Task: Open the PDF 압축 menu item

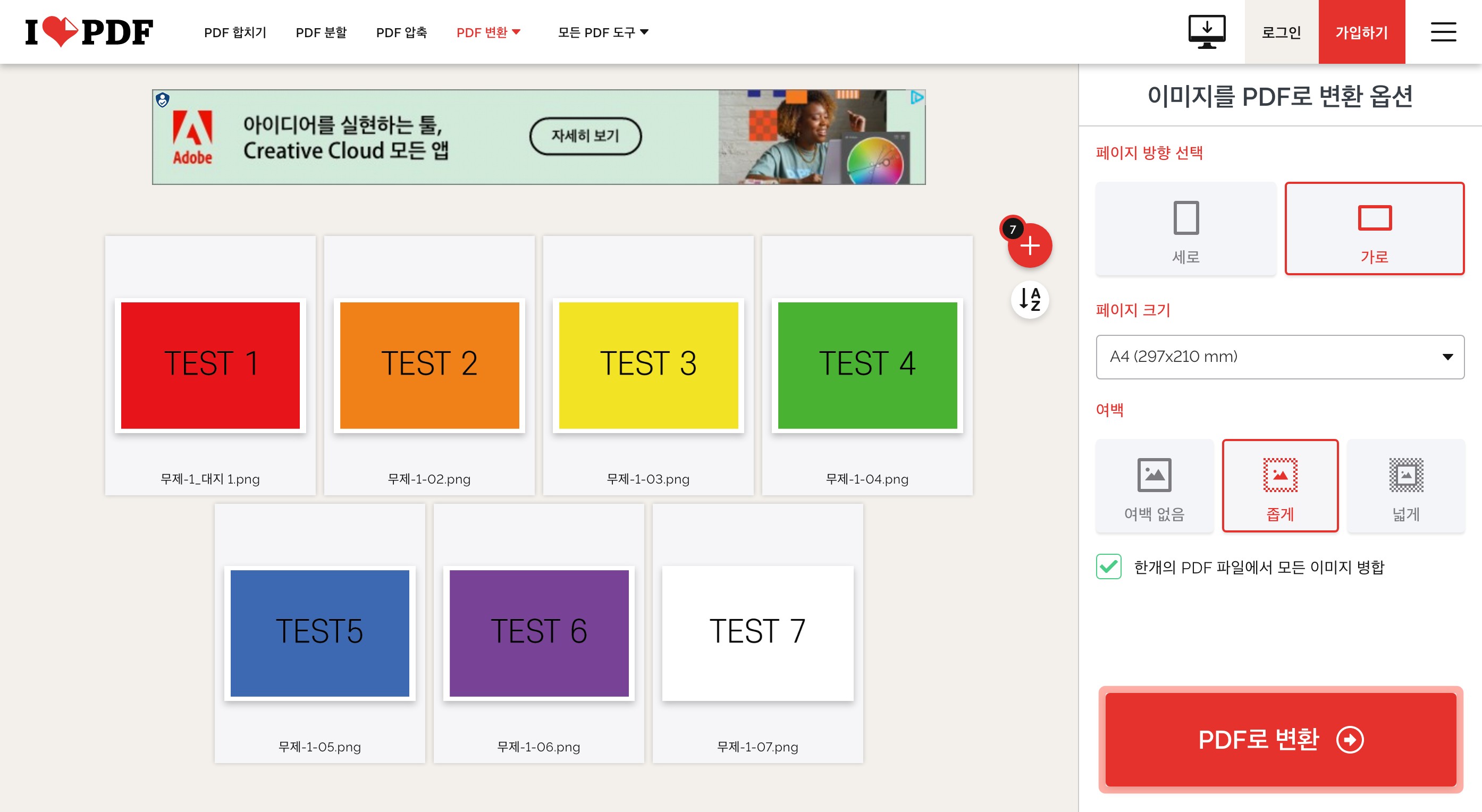Action: pyautogui.click(x=401, y=32)
